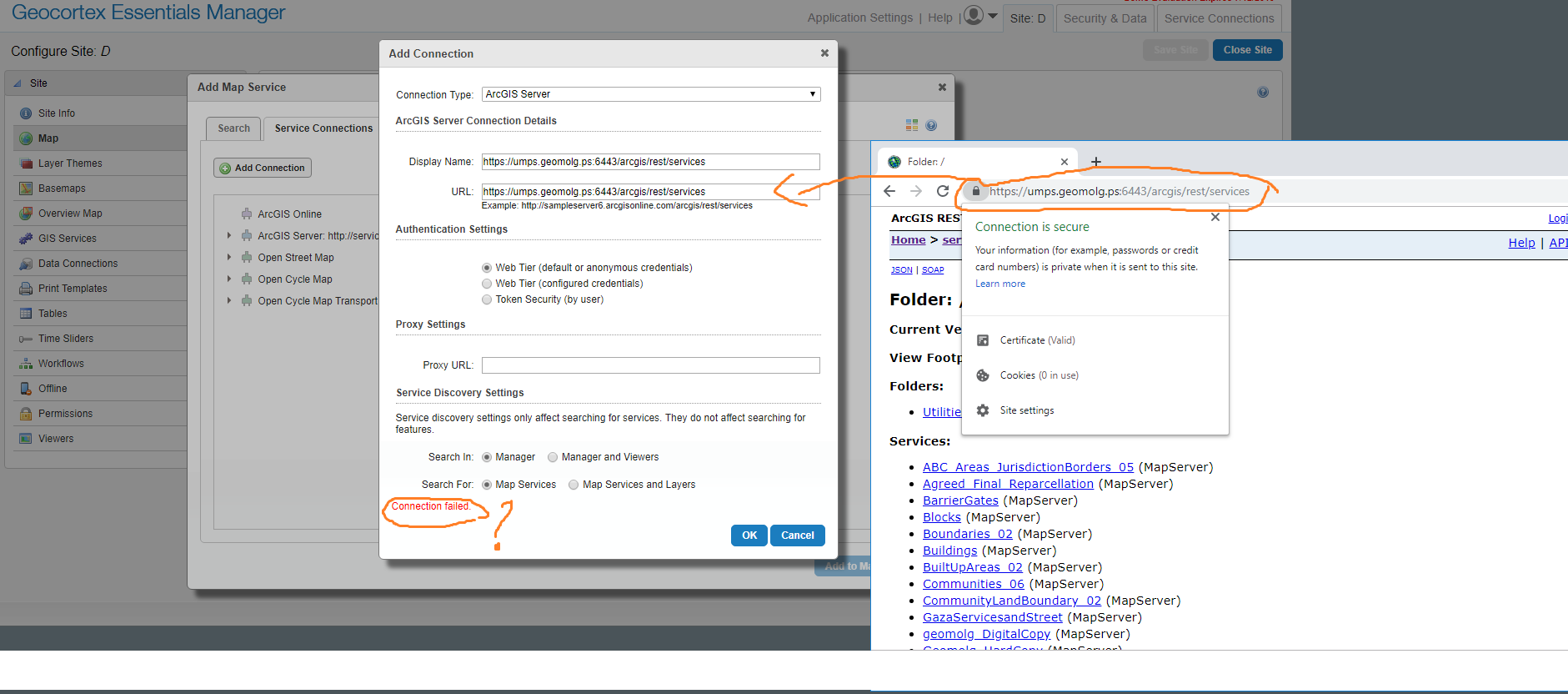Select Map Services and Layers option
1568x694 pixels.
(574, 485)
